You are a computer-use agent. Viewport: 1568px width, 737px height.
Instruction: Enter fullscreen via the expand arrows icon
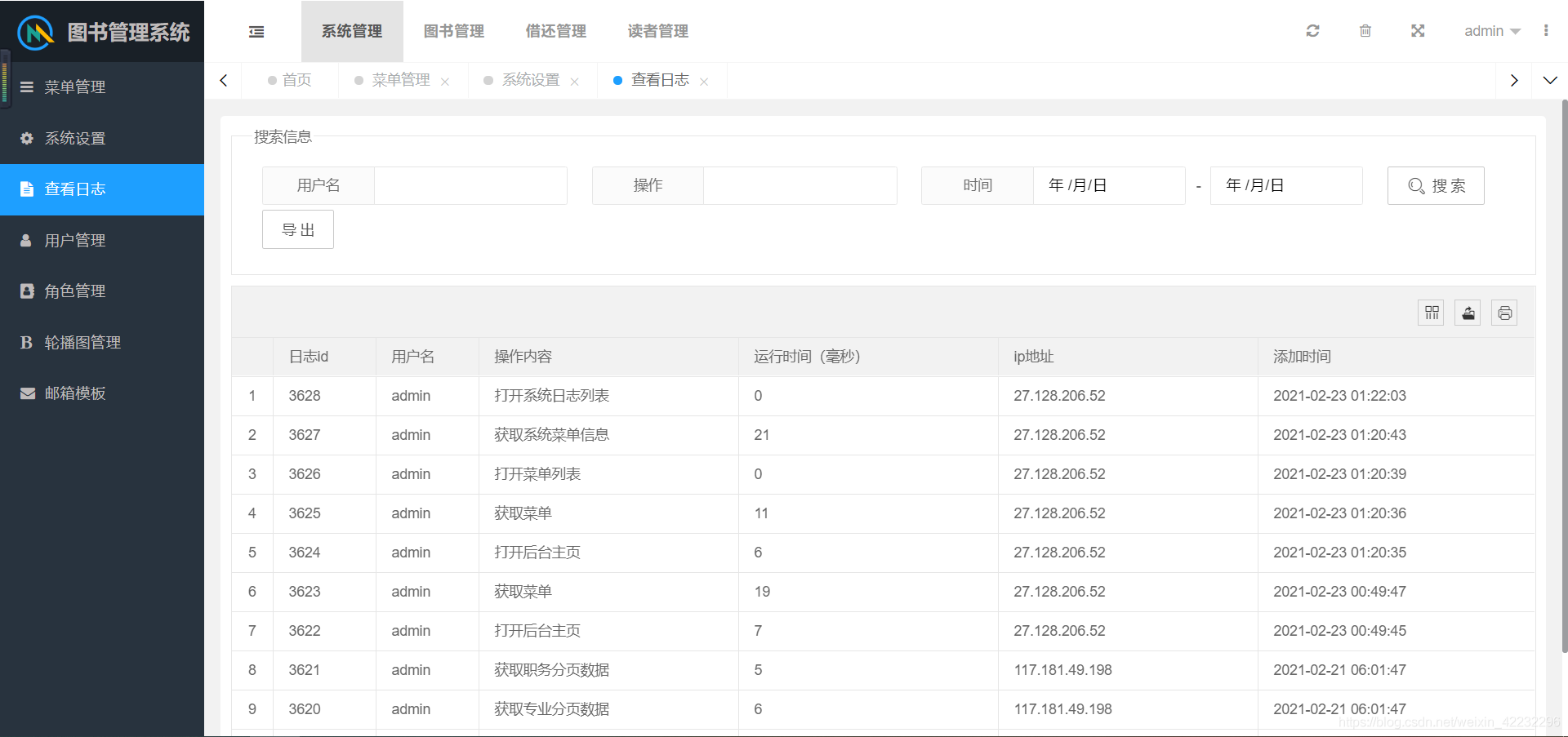pos(1418,30)
